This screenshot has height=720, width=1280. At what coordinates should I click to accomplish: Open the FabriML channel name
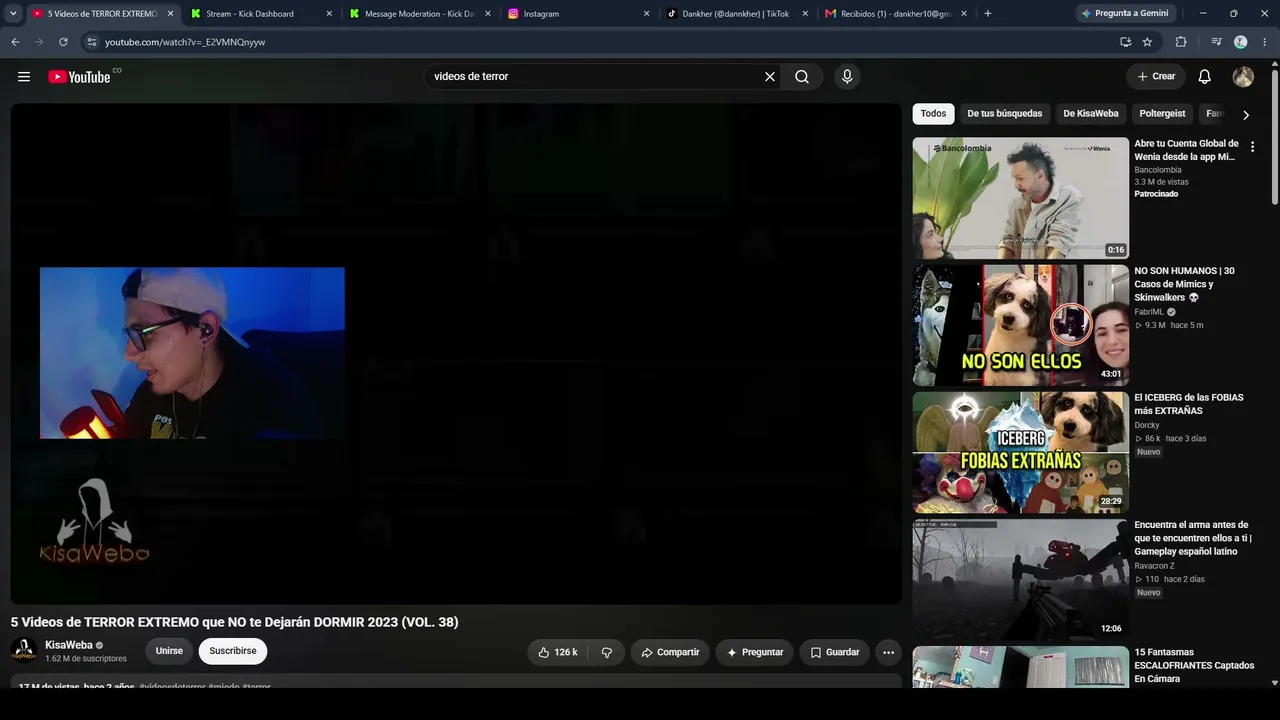click(1149, 312)
